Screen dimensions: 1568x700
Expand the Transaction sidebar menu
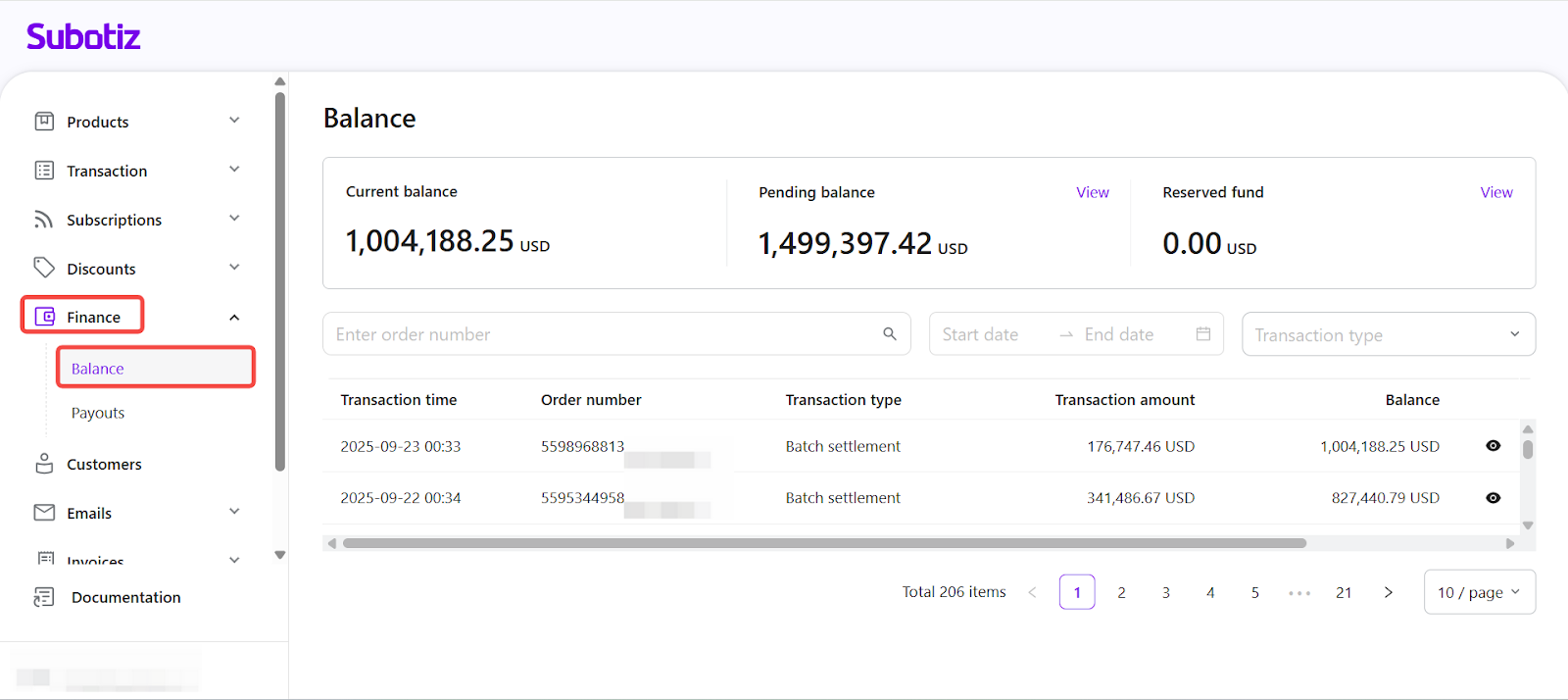coord(234,170)
